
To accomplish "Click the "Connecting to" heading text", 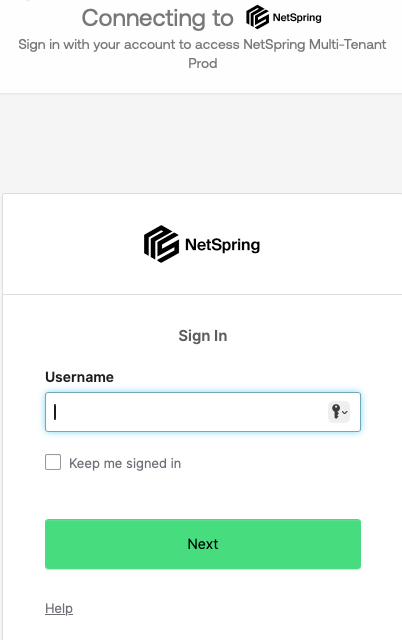I will tap(158, 18).
